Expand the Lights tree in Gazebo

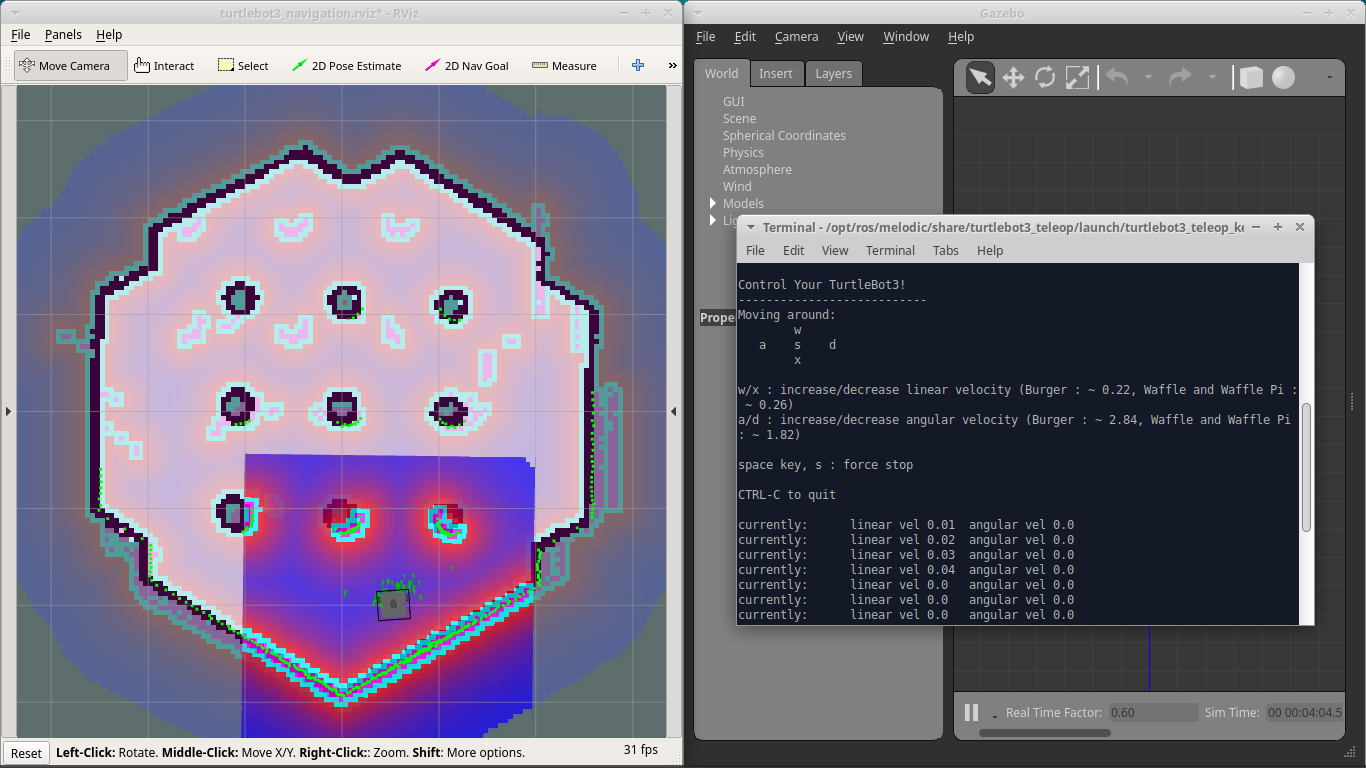click(x=712, y=220)
